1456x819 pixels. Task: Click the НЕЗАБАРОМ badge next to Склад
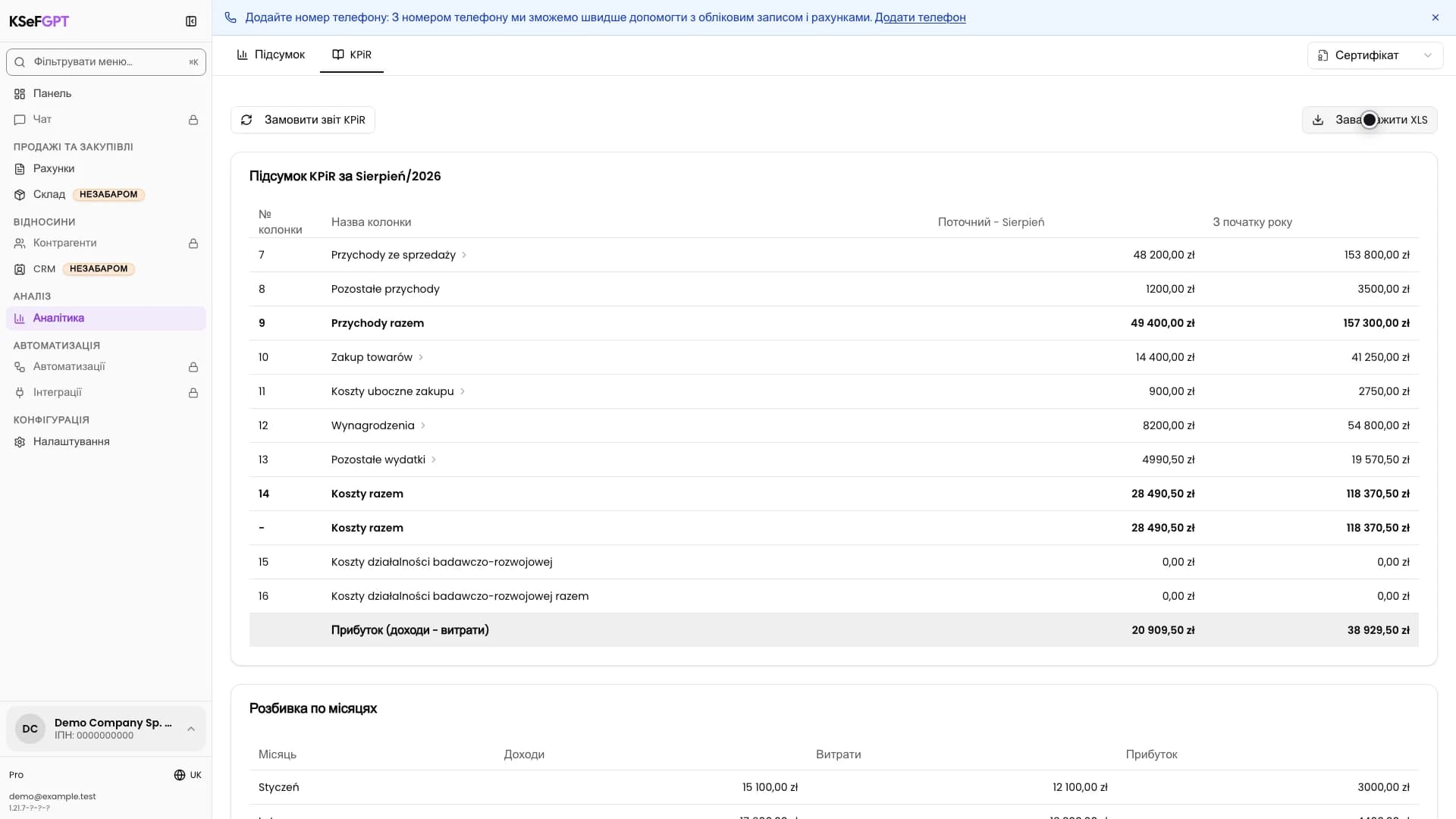[x=108, y=195]
